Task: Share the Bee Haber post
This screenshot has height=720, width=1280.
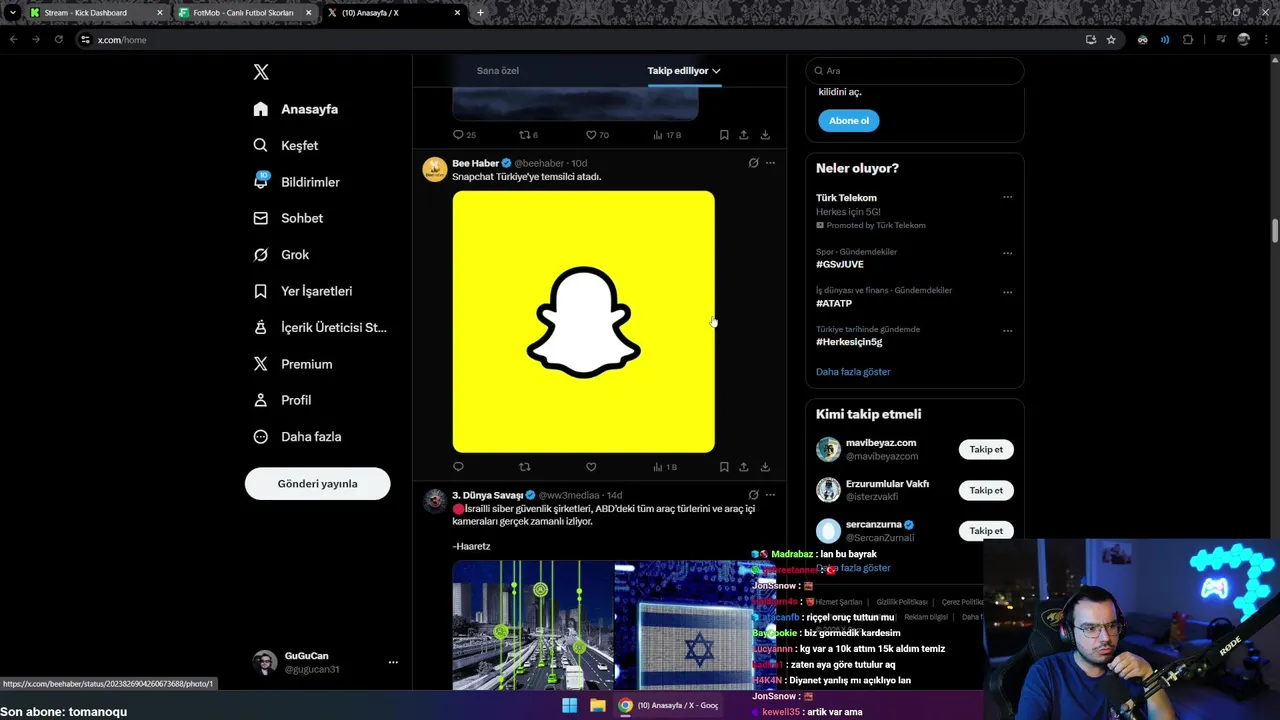Action: pyautogui.click(x=744, y=467)
